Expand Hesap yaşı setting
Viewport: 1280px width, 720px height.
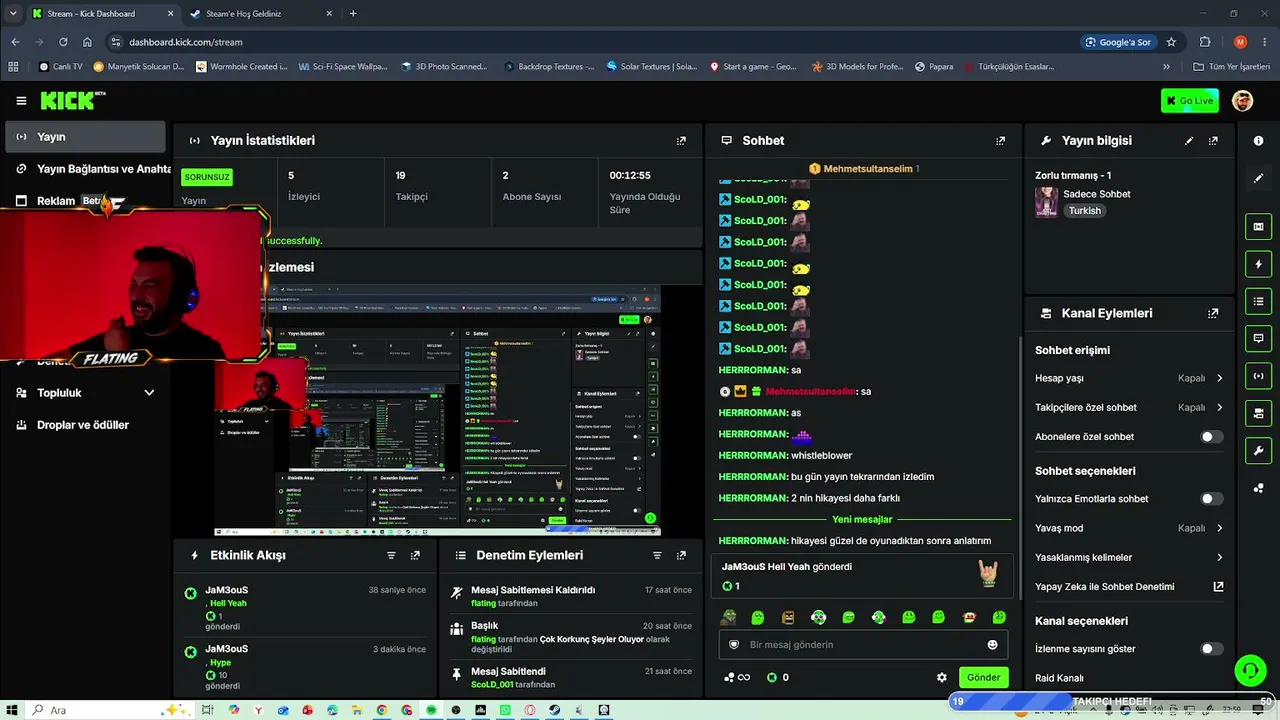pos(1129,378)
